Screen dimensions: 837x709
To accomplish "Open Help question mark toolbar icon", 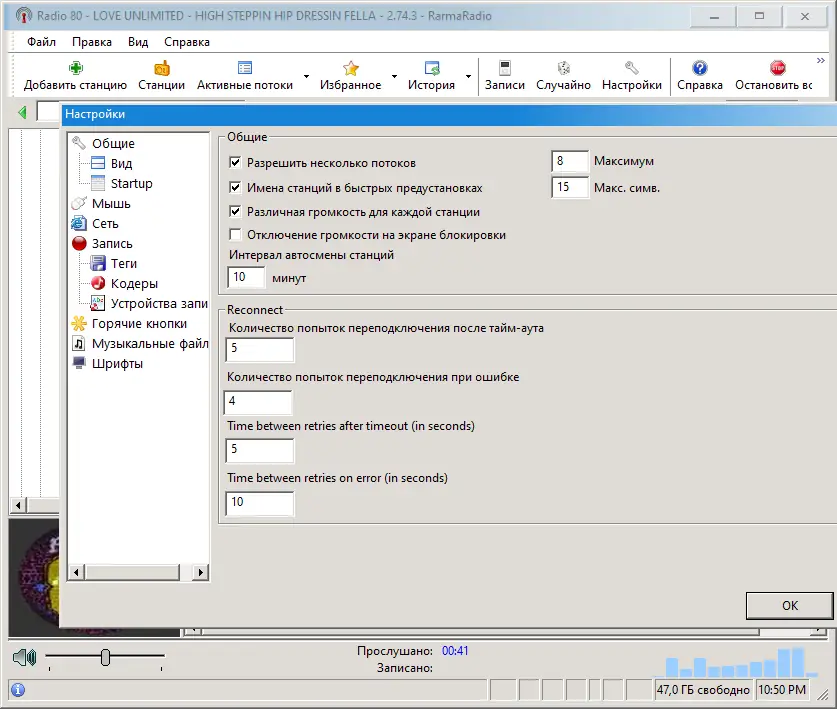I will coord(699,68).
